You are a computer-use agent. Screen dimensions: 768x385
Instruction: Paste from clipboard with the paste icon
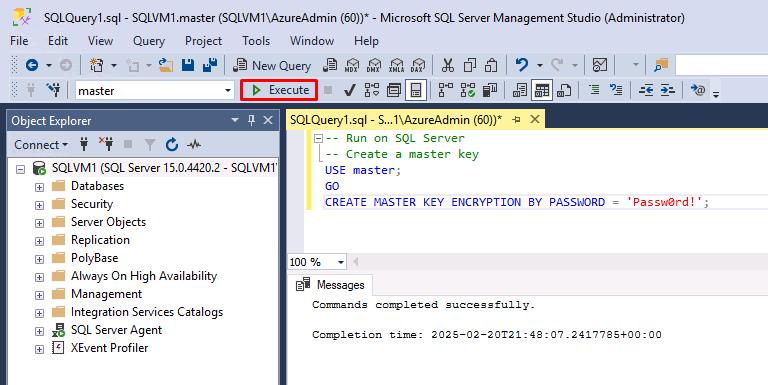tap(491, 65)
